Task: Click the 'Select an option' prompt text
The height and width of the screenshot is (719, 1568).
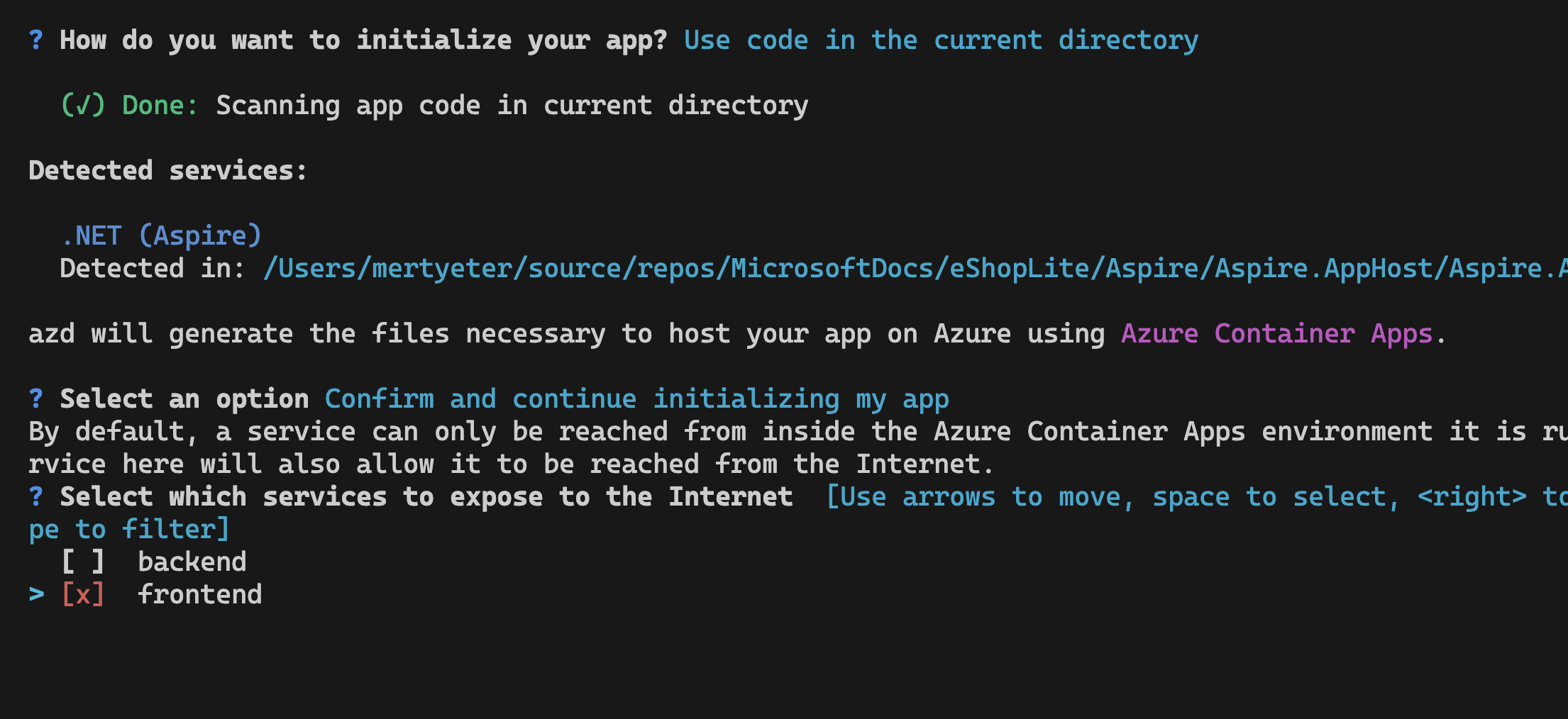Action: 184,398
